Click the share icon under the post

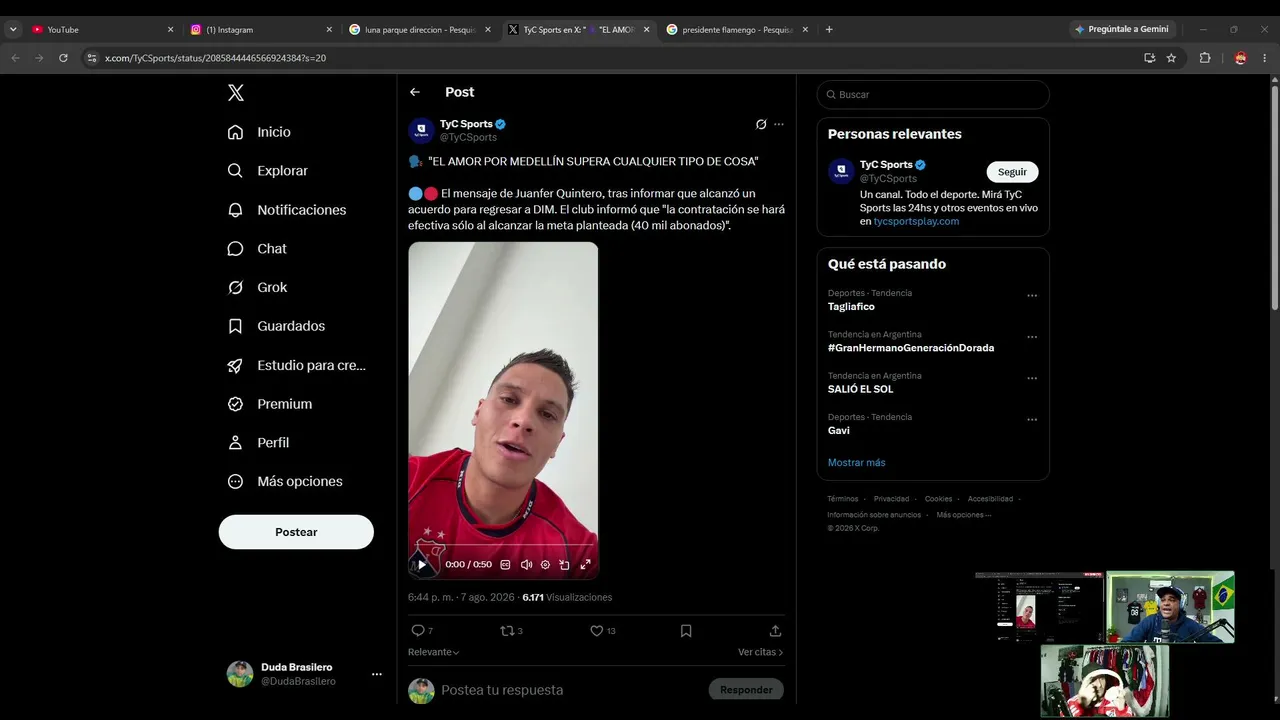pos(775,631)
